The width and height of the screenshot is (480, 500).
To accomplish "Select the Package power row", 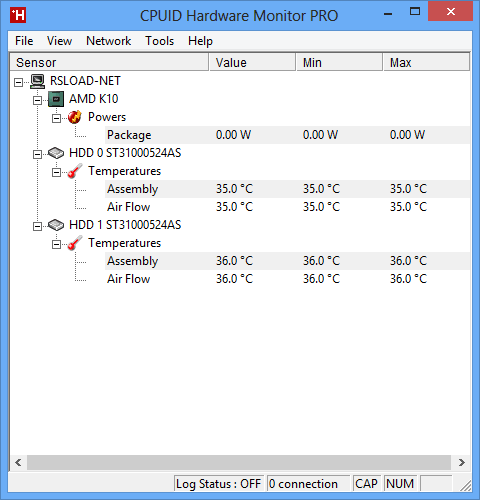I will [288, 135].
